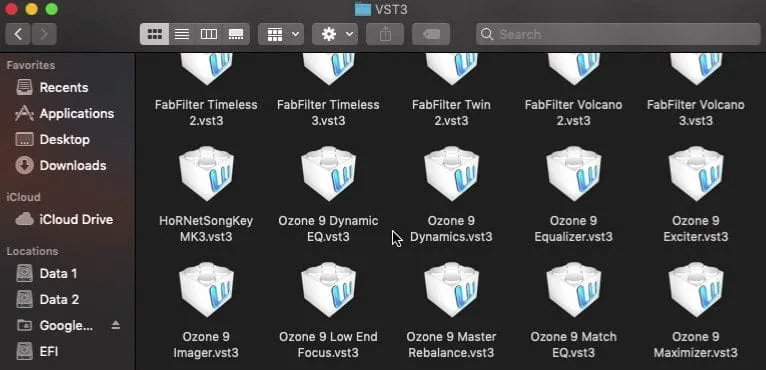
Task: Open Recents in the sidebar
Action: (x=67, y=87)
